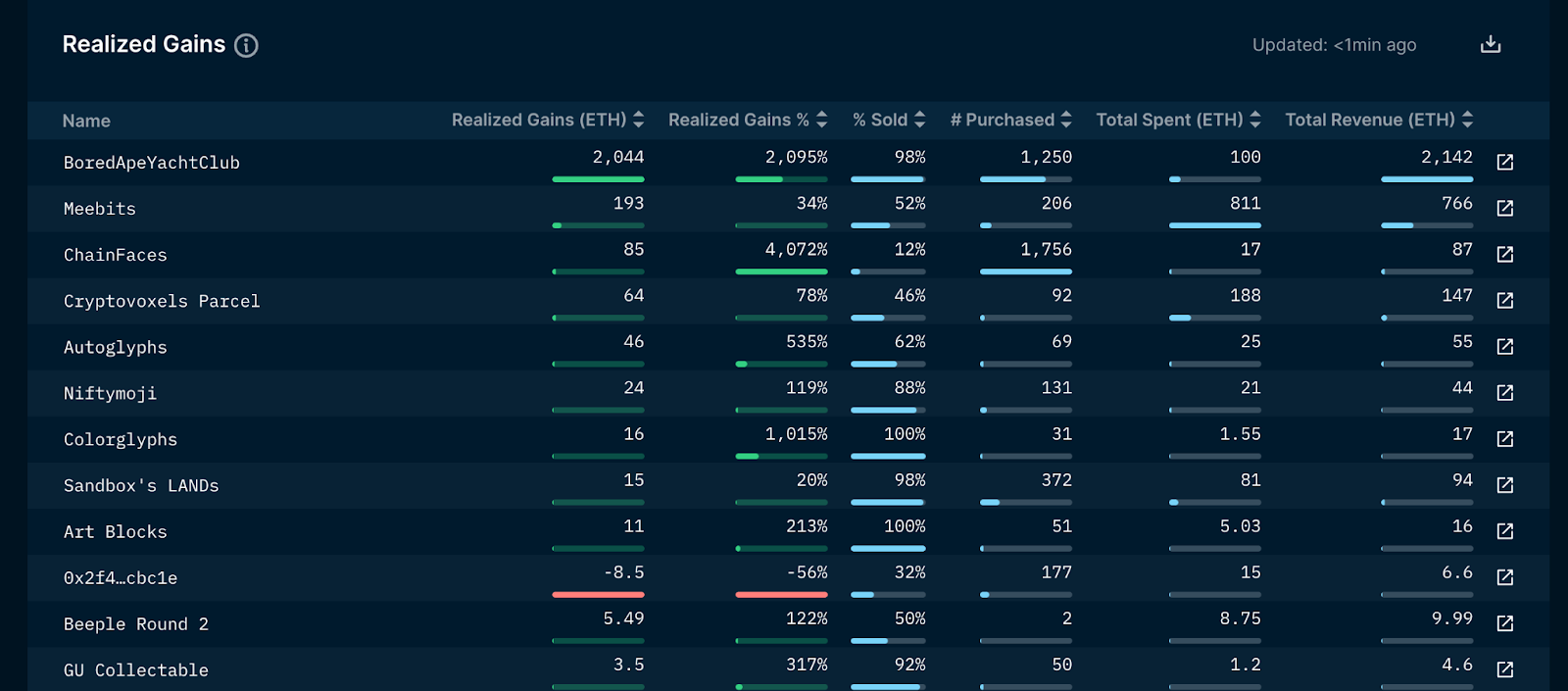
Task: Click Art Blocks total spent 5.03
Action: tap(1240, 525)
